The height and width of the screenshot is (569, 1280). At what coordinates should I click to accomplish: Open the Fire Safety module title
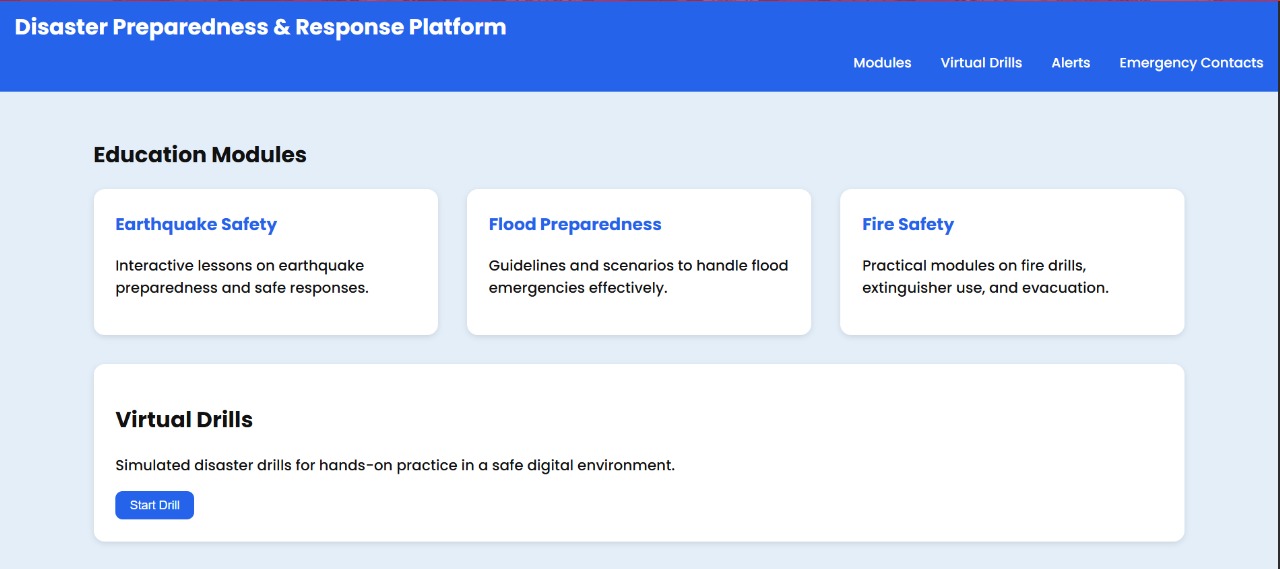(x=908, y=225)
